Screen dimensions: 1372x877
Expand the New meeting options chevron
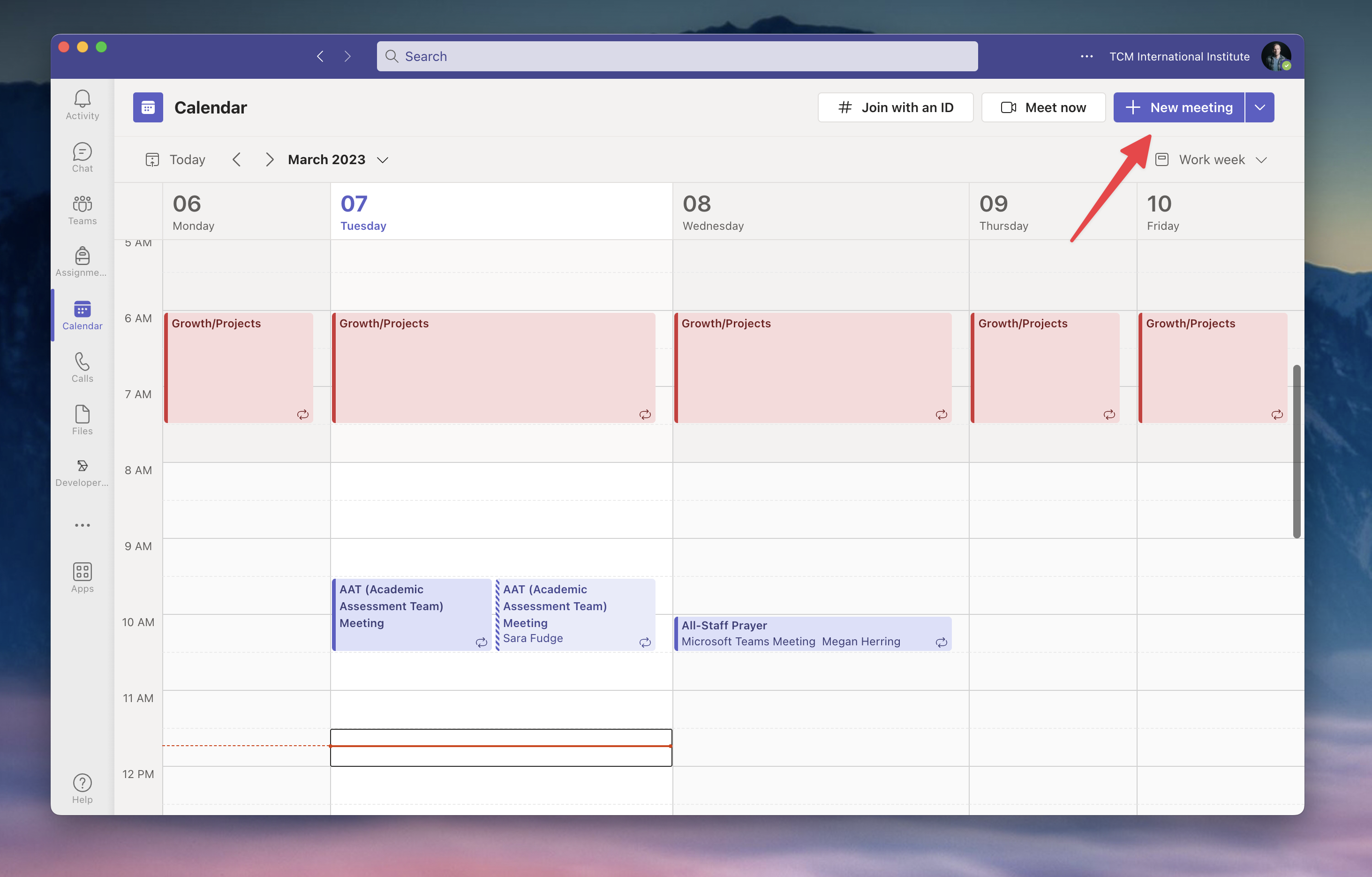[x=1260, y=107]
